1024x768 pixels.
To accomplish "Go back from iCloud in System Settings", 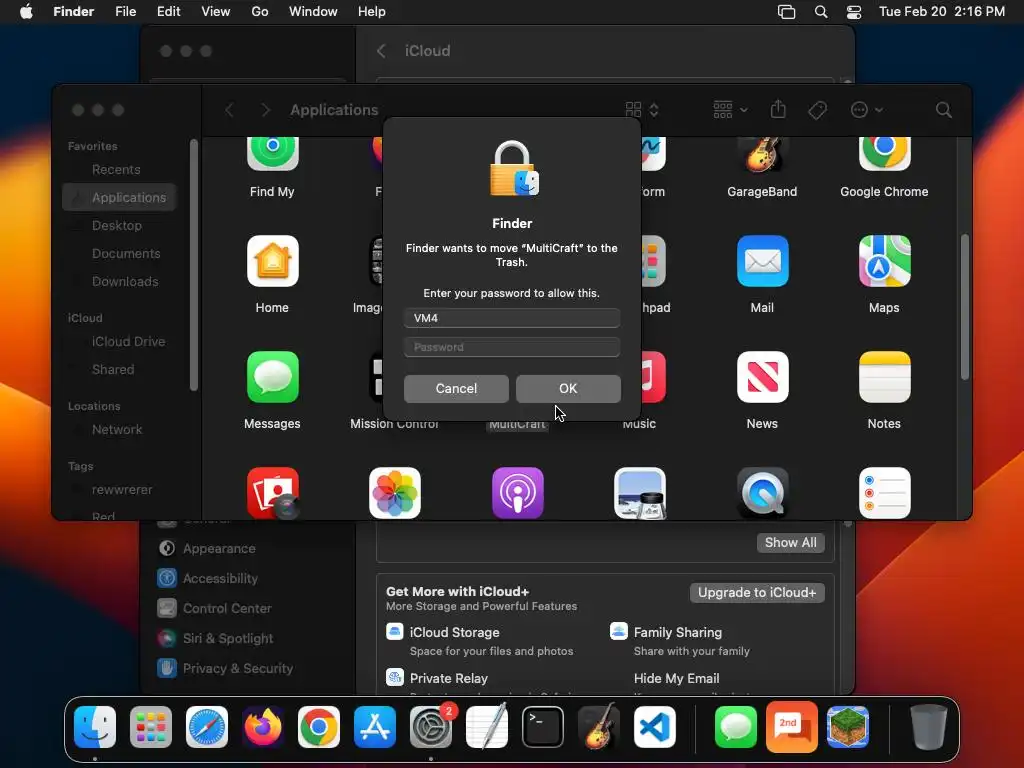I will tap(381, 51).
